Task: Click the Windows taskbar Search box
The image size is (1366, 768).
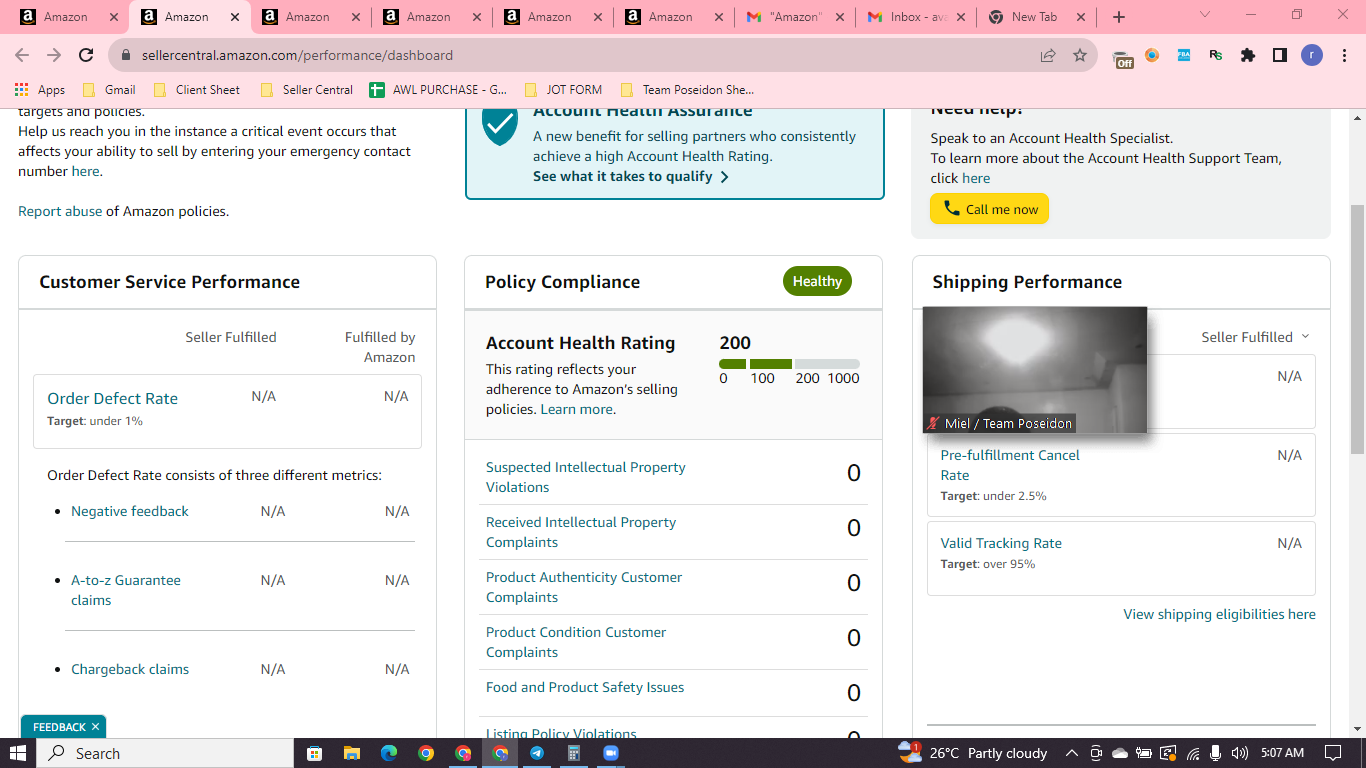Action: [x=165, y=753]
